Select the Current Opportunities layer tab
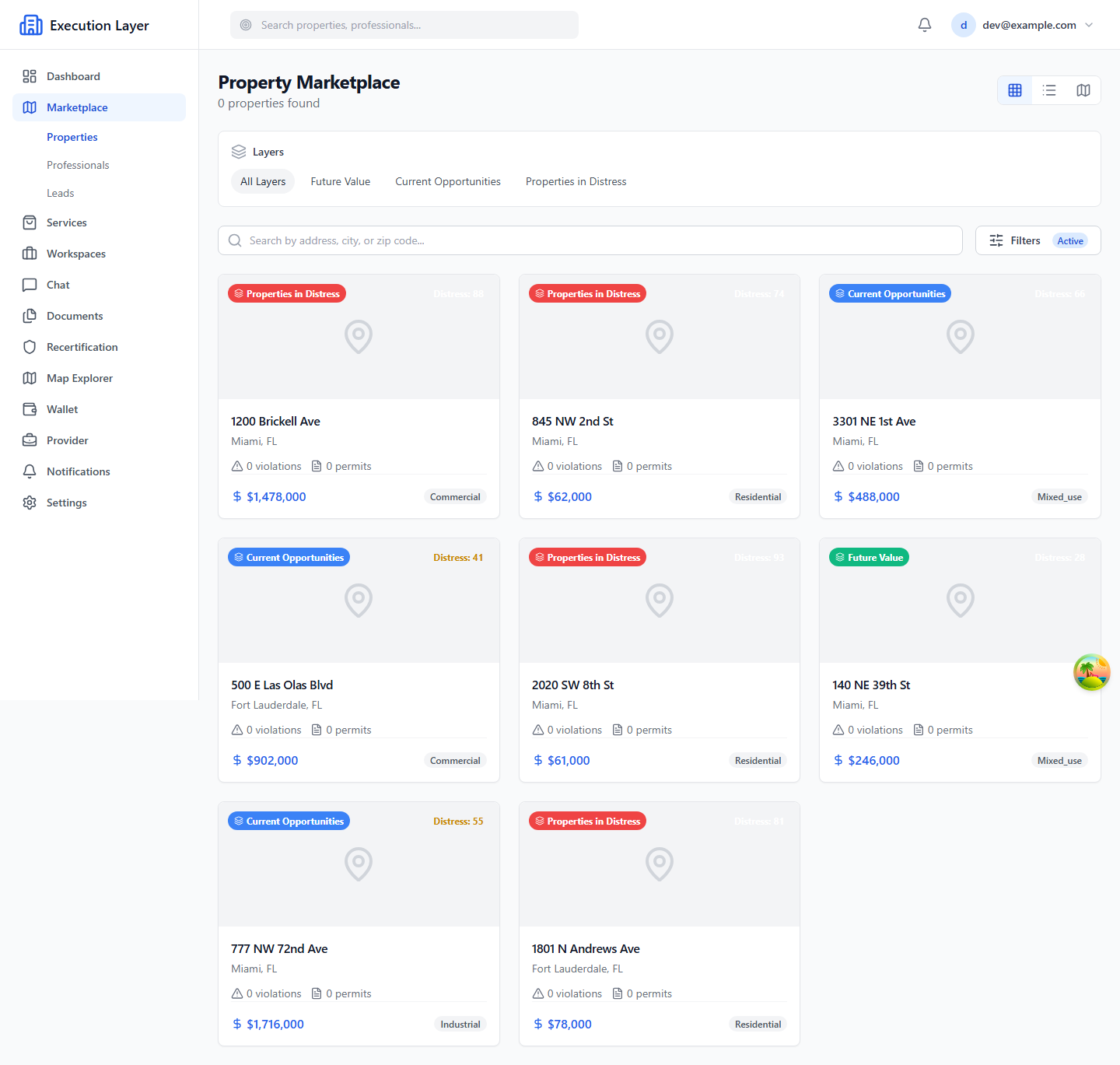The width and height of the screenshot is (1120, 1065). pyautogui.click(x=448, y=181)
